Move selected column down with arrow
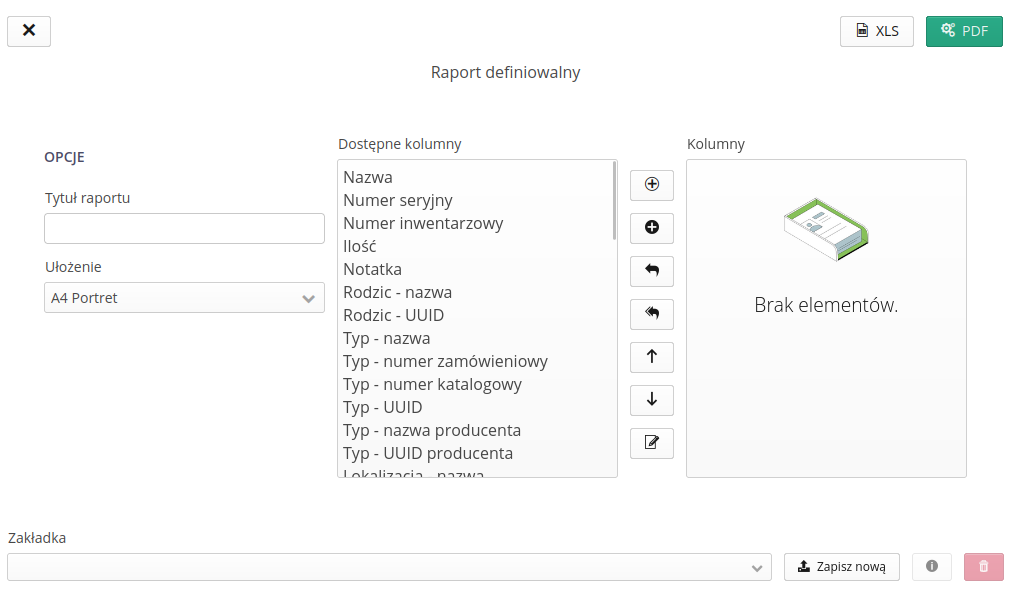The width and height of the screenshot is (1015, 590). pos(652,400)
